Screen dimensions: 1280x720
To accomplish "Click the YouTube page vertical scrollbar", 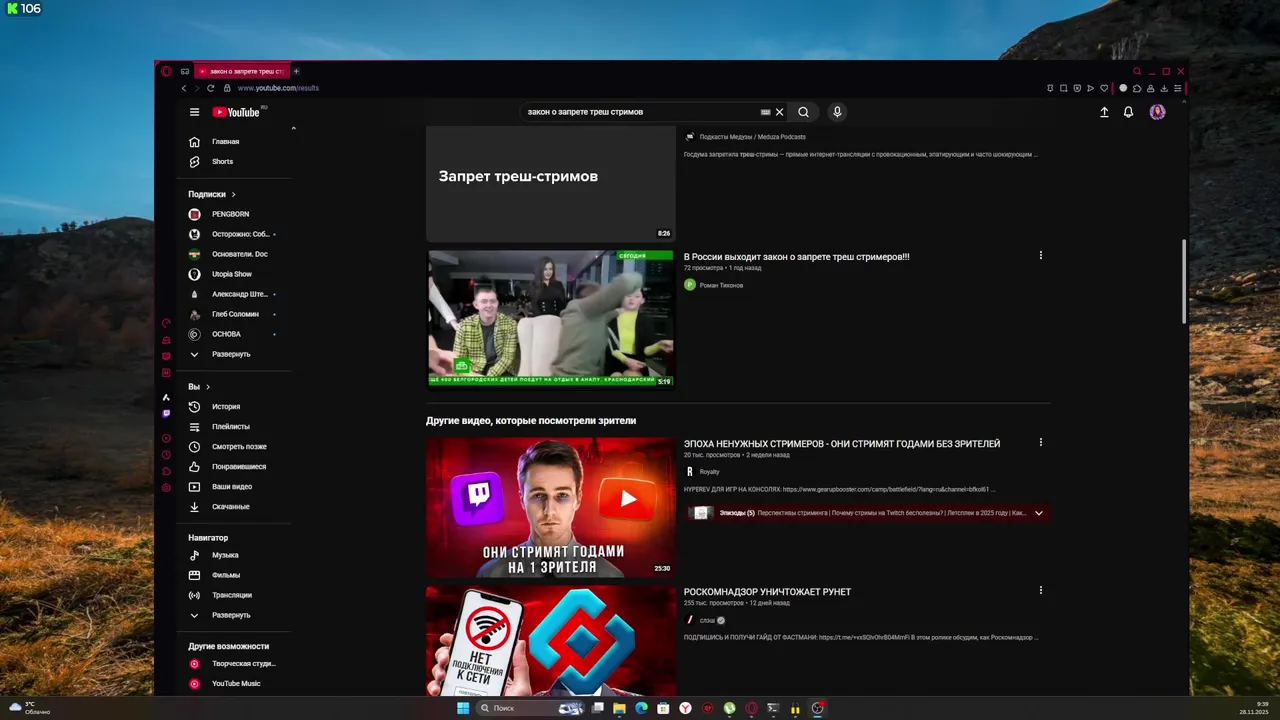I will click(1185, 281).
